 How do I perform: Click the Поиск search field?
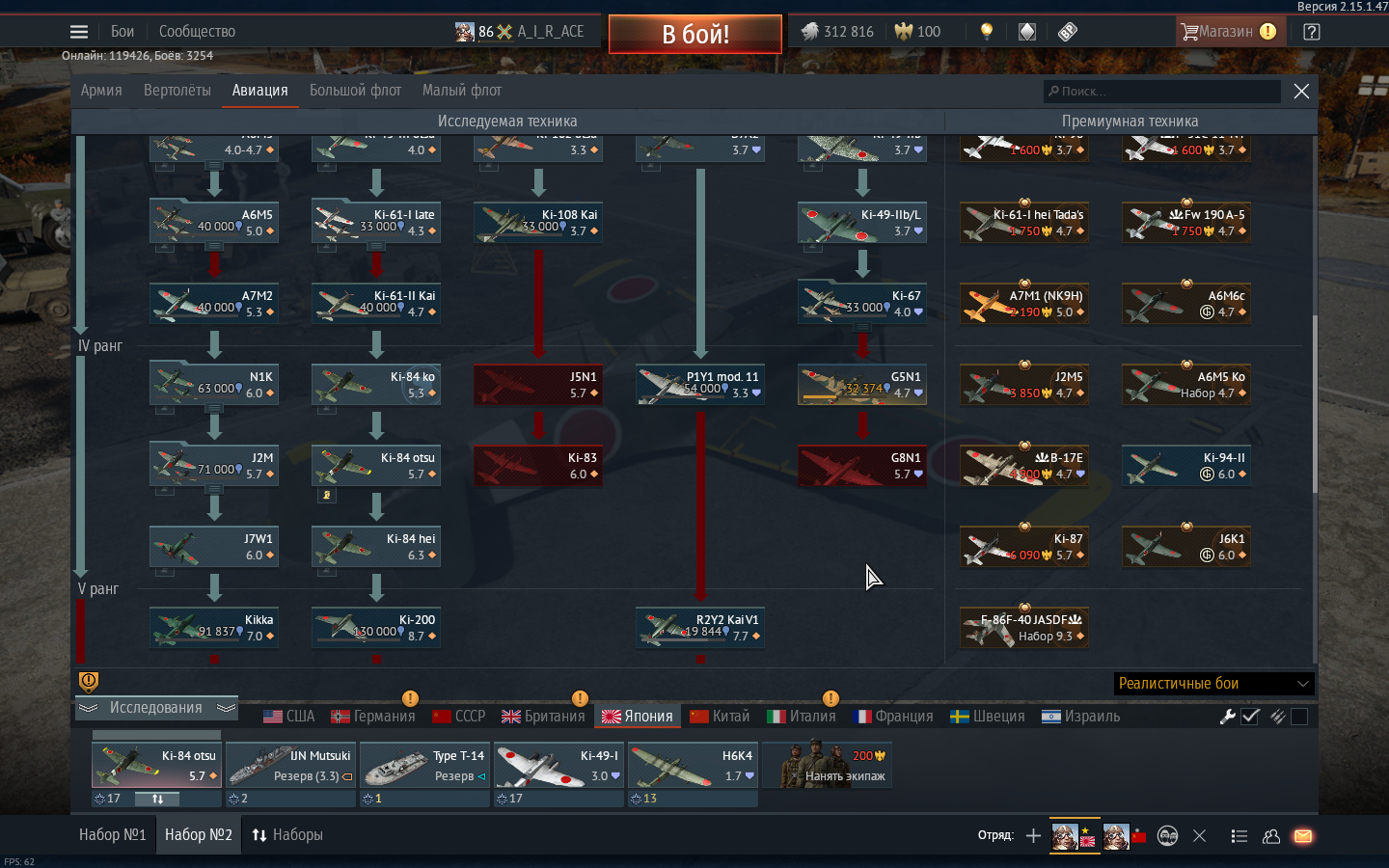click(x=1162, y=92)
